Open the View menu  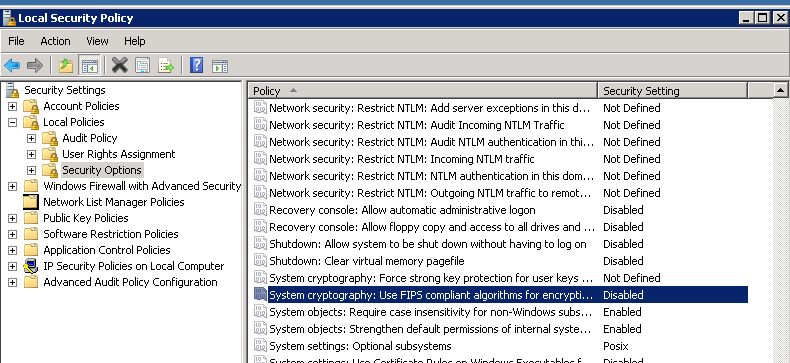pyautogui.click(x=97, y=41)
